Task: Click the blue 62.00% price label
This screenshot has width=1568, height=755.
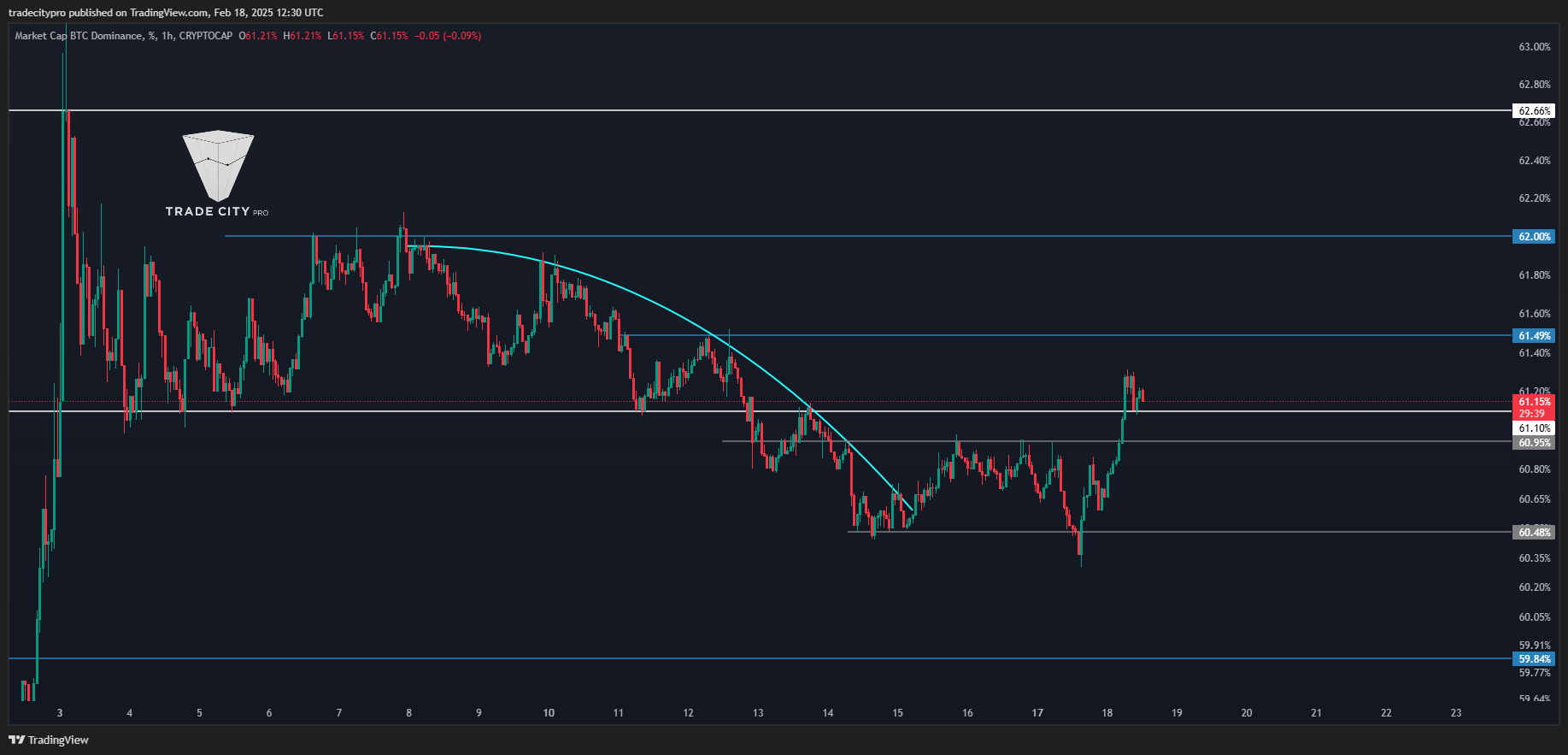Action: tap(1534, 237)
